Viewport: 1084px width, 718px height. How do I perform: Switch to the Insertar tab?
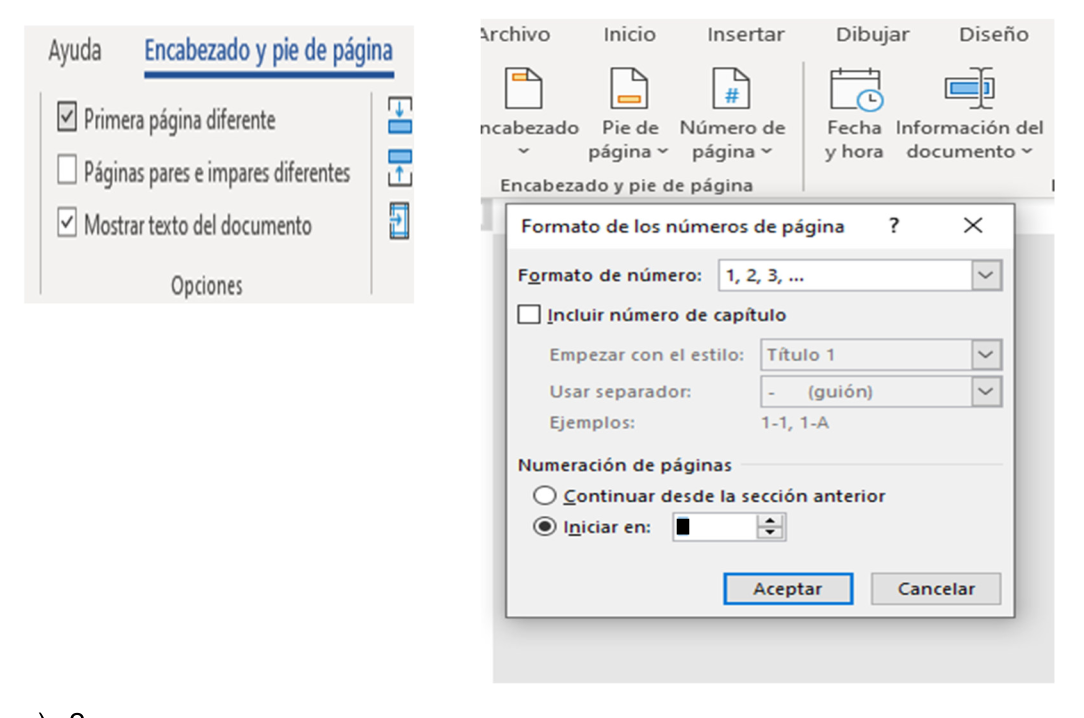(x=746, y=35)
